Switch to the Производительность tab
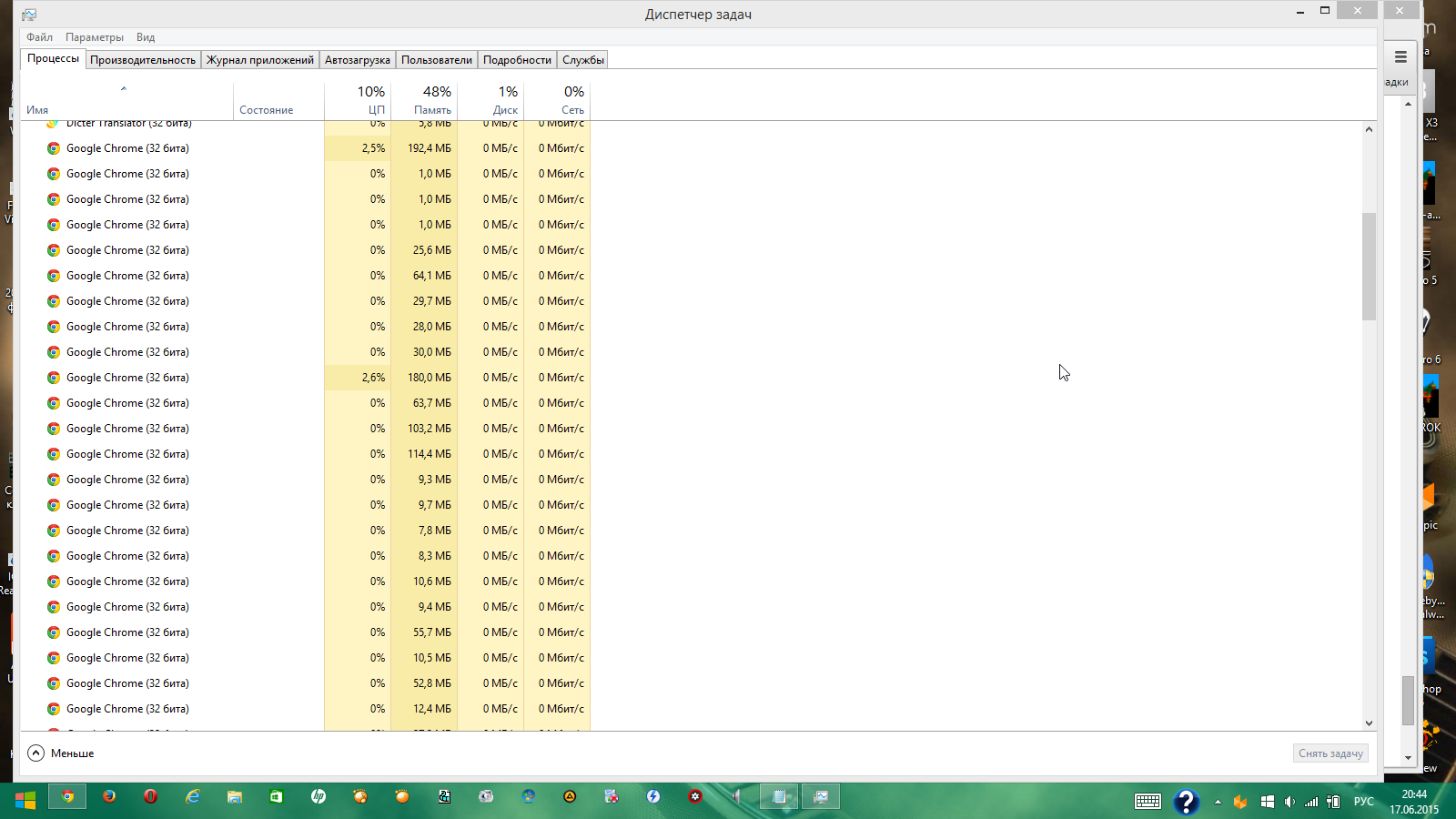 point(143,60)
